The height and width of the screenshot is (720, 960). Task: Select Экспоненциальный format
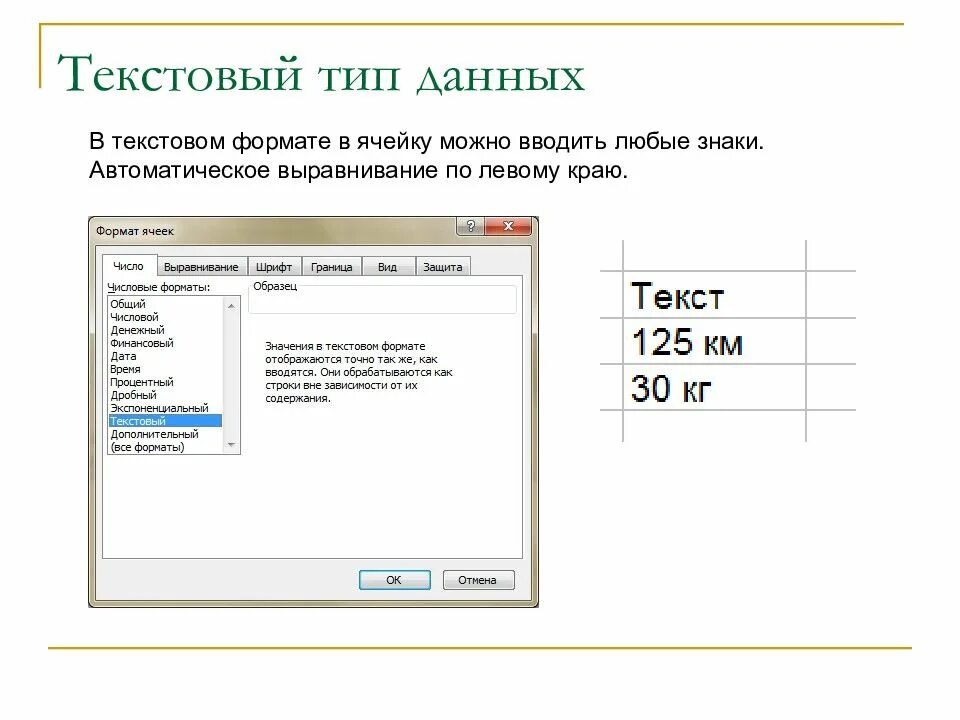point(165,408)
